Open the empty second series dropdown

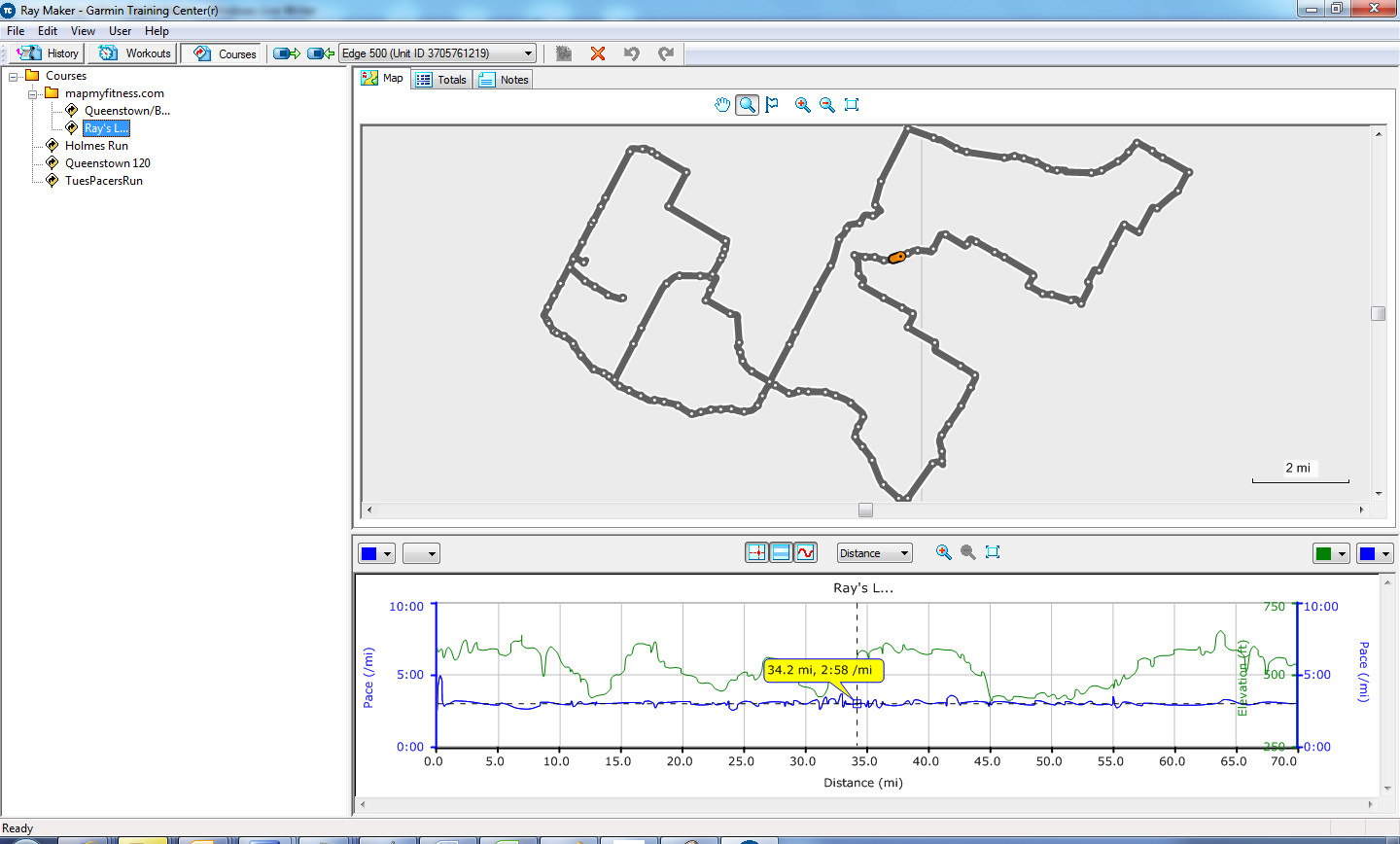pos(421,553)
